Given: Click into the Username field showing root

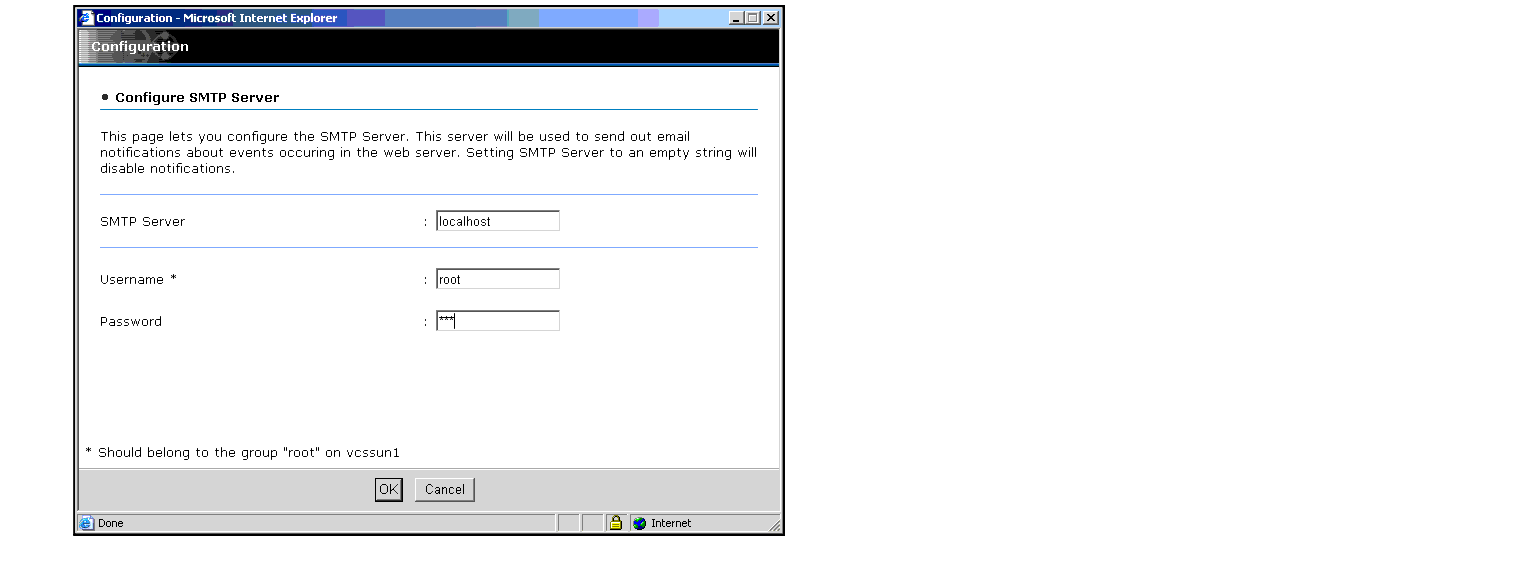Looking at the screenshot, I should coord(497,280).
